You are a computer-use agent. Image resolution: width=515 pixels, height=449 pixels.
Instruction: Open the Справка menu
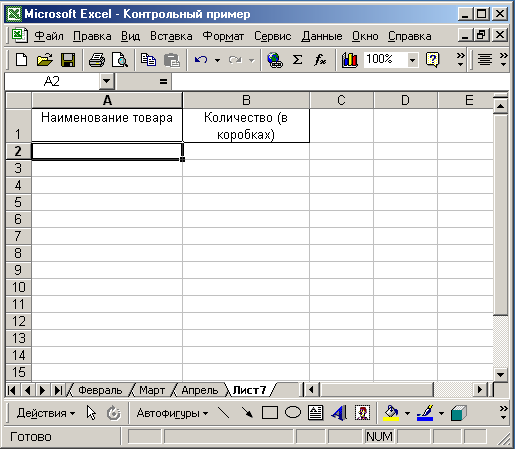(409, 36)
